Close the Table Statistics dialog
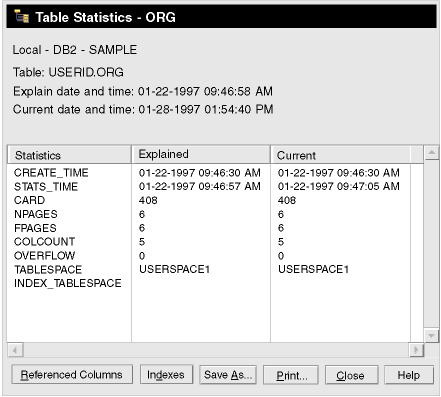 (x=351, y=375)
